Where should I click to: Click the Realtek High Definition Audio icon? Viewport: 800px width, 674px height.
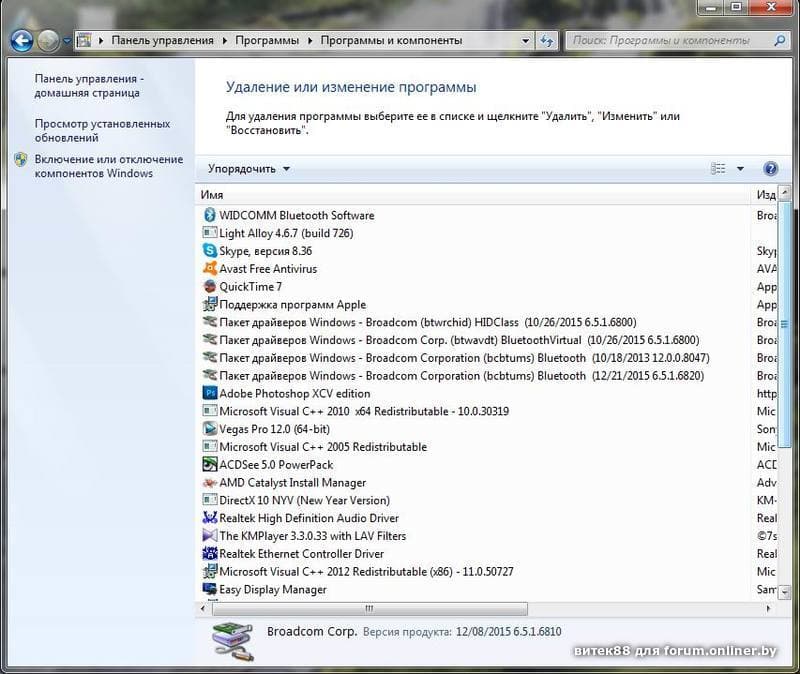click(x=210, y=518)
